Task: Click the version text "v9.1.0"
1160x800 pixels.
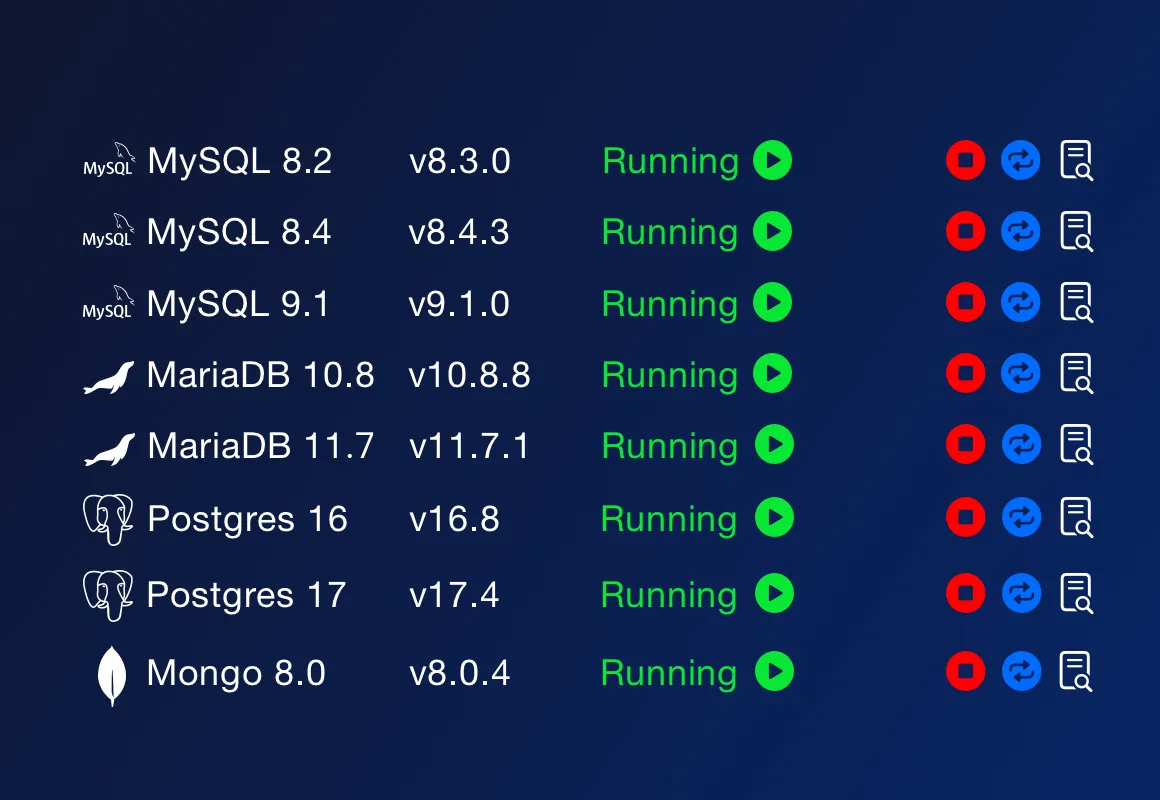Action: click(459, 303)
